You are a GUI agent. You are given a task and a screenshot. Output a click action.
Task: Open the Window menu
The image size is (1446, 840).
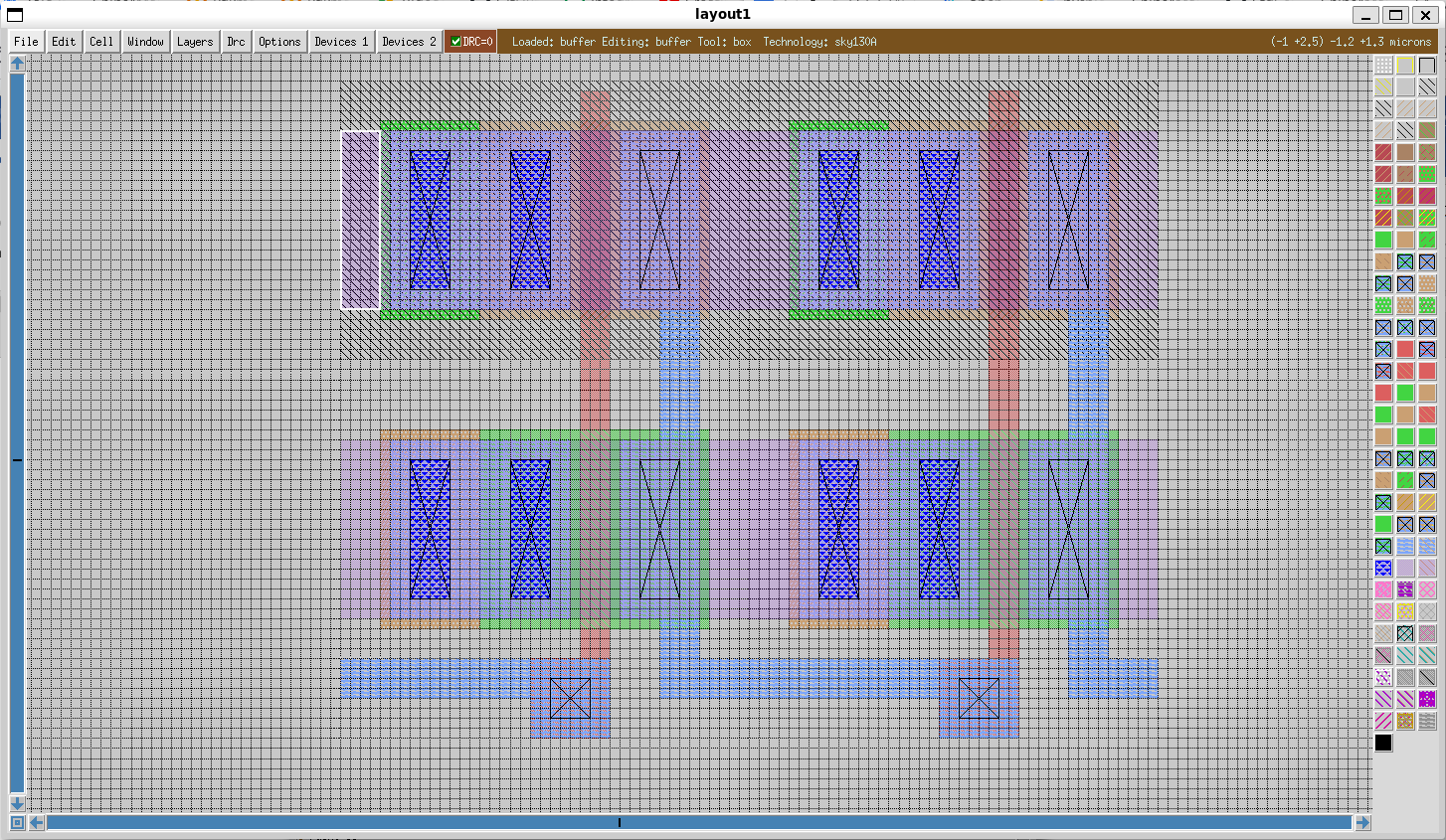click(x=145, y=42)
